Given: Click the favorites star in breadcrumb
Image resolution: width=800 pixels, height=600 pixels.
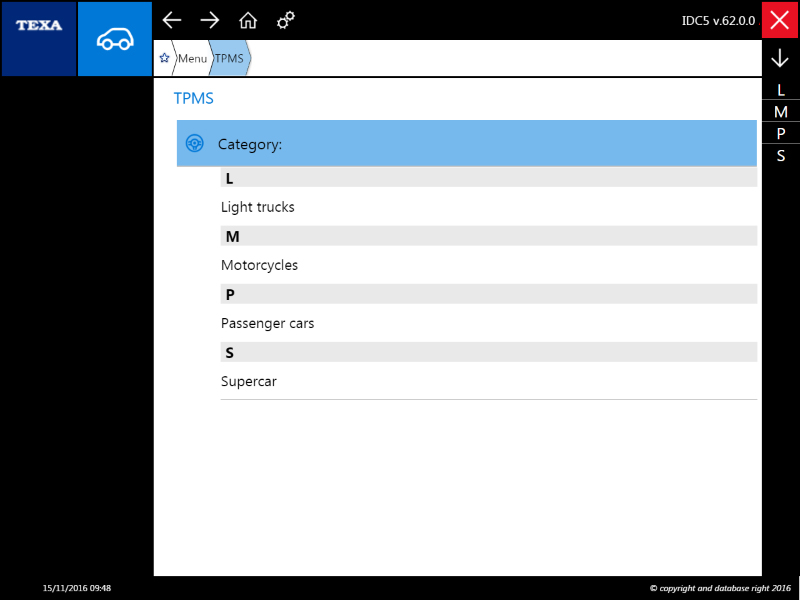Looking at the screenshot, I should click(x=164, y=59).
